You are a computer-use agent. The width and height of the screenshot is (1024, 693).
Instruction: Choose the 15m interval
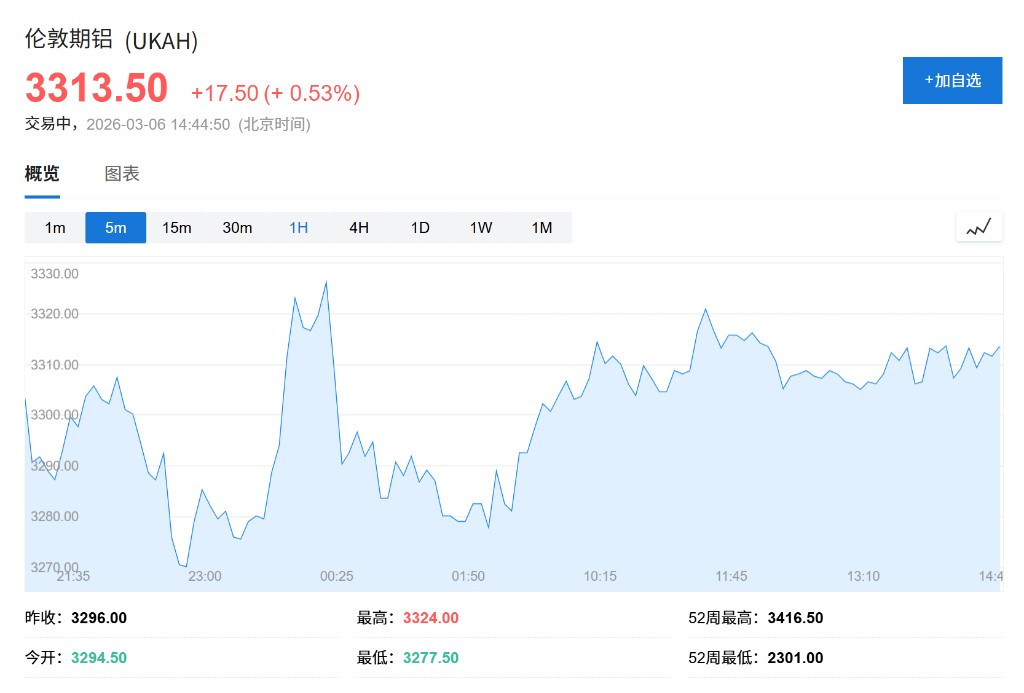177,228
